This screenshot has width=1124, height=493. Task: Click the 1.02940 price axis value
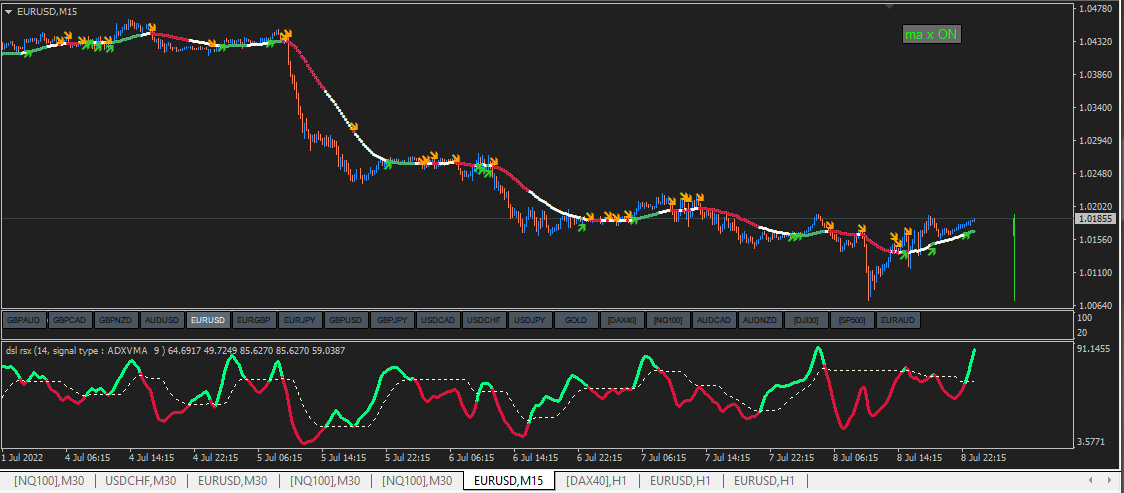coord(1094,140)
